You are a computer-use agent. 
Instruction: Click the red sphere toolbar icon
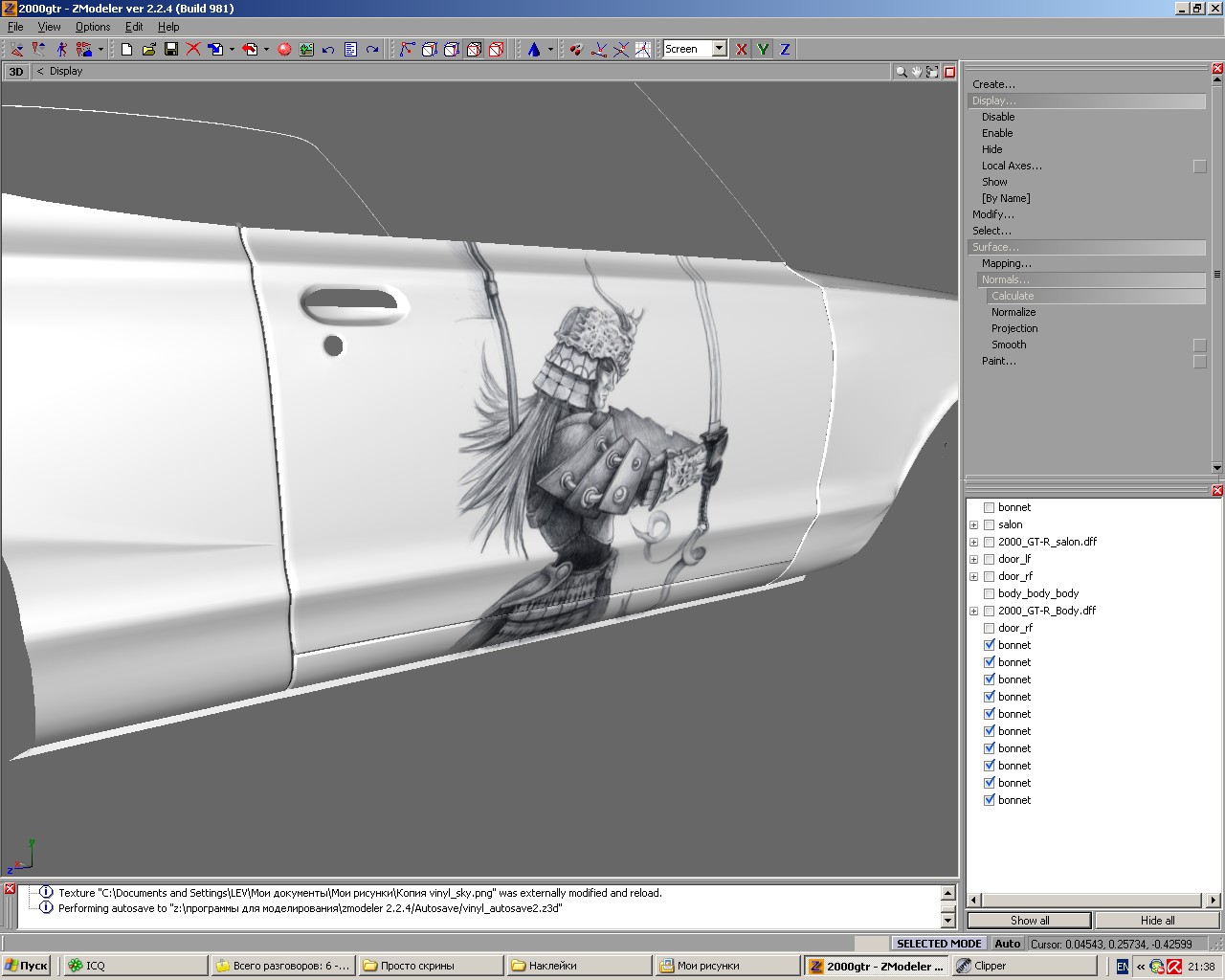tap(284, 49)
